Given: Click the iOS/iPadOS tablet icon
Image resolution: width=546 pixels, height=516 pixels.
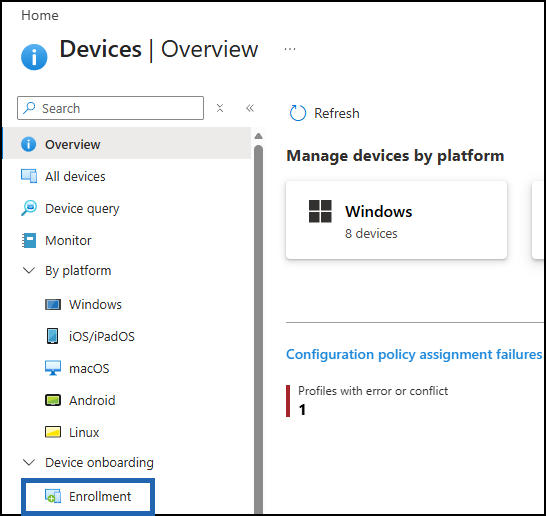Looking at the screenshot, I should coord(53,336).
